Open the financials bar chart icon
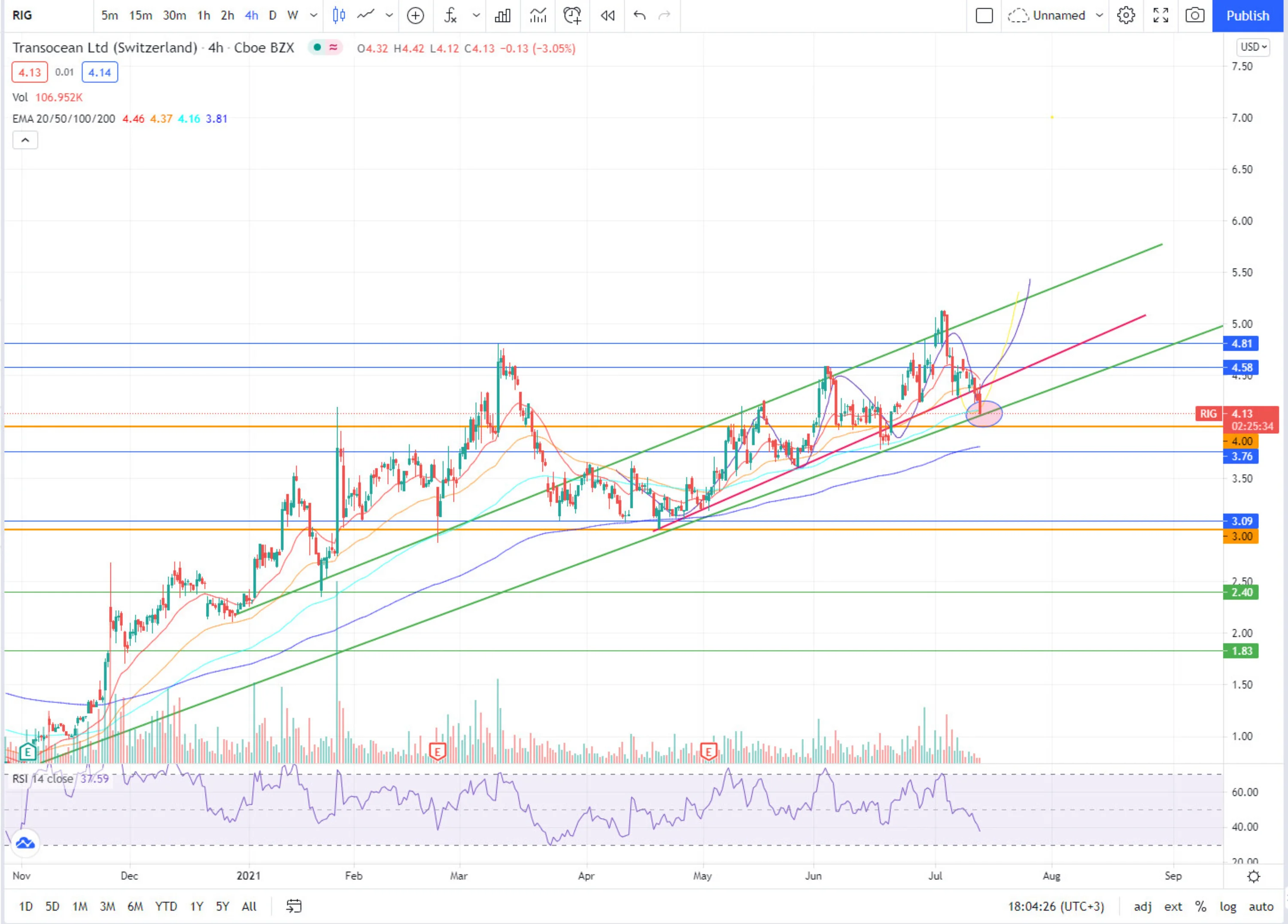Image resolution: width=1288 pixels, height=924 pixels. tap(503, 15)
